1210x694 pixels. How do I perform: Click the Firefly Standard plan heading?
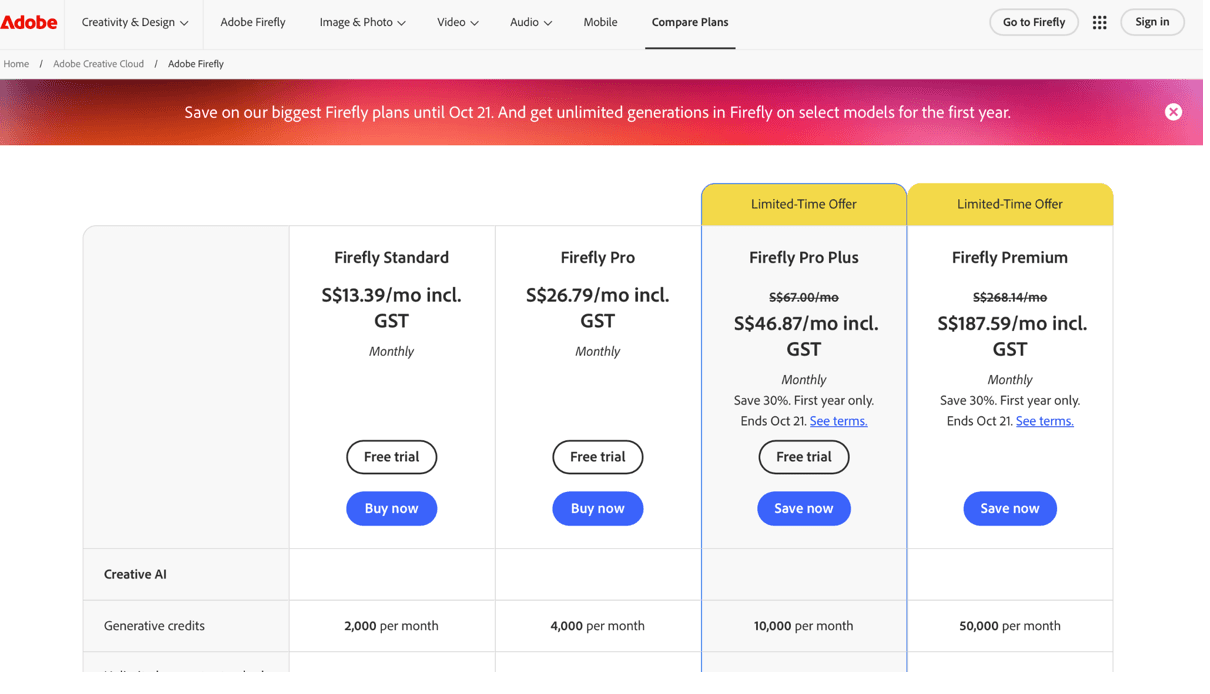pyautogui.click(x=391, y=257)
